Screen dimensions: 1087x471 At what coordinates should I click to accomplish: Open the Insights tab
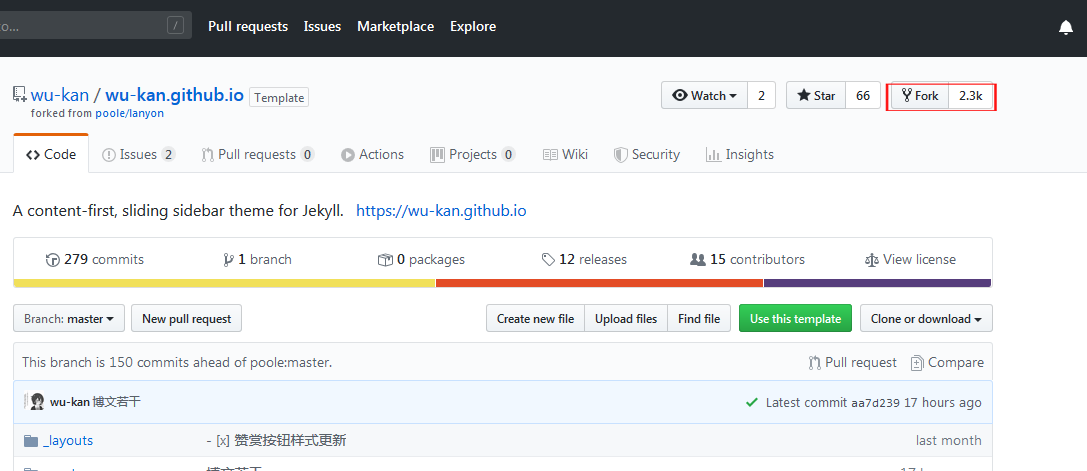[740, 155]
